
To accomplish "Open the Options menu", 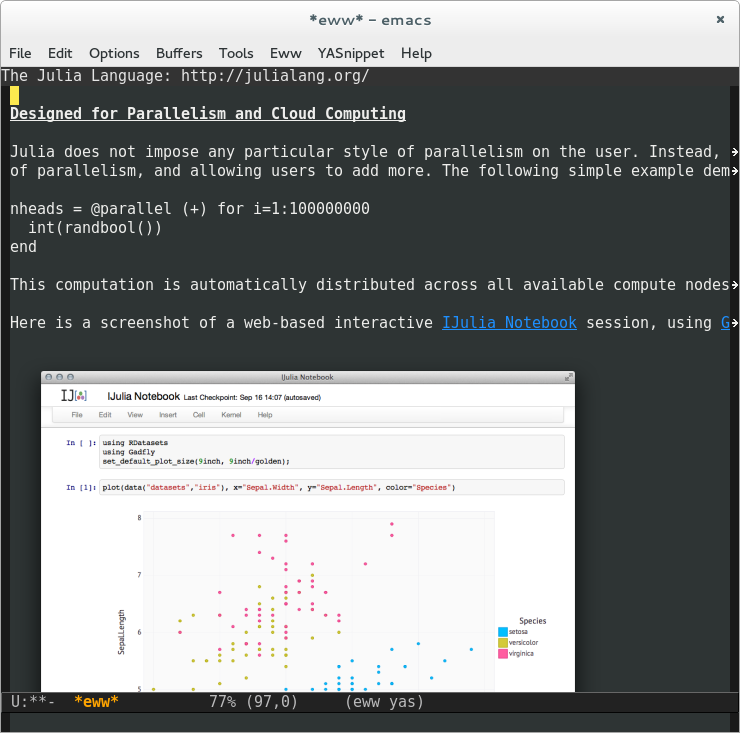I will (114, 53).
